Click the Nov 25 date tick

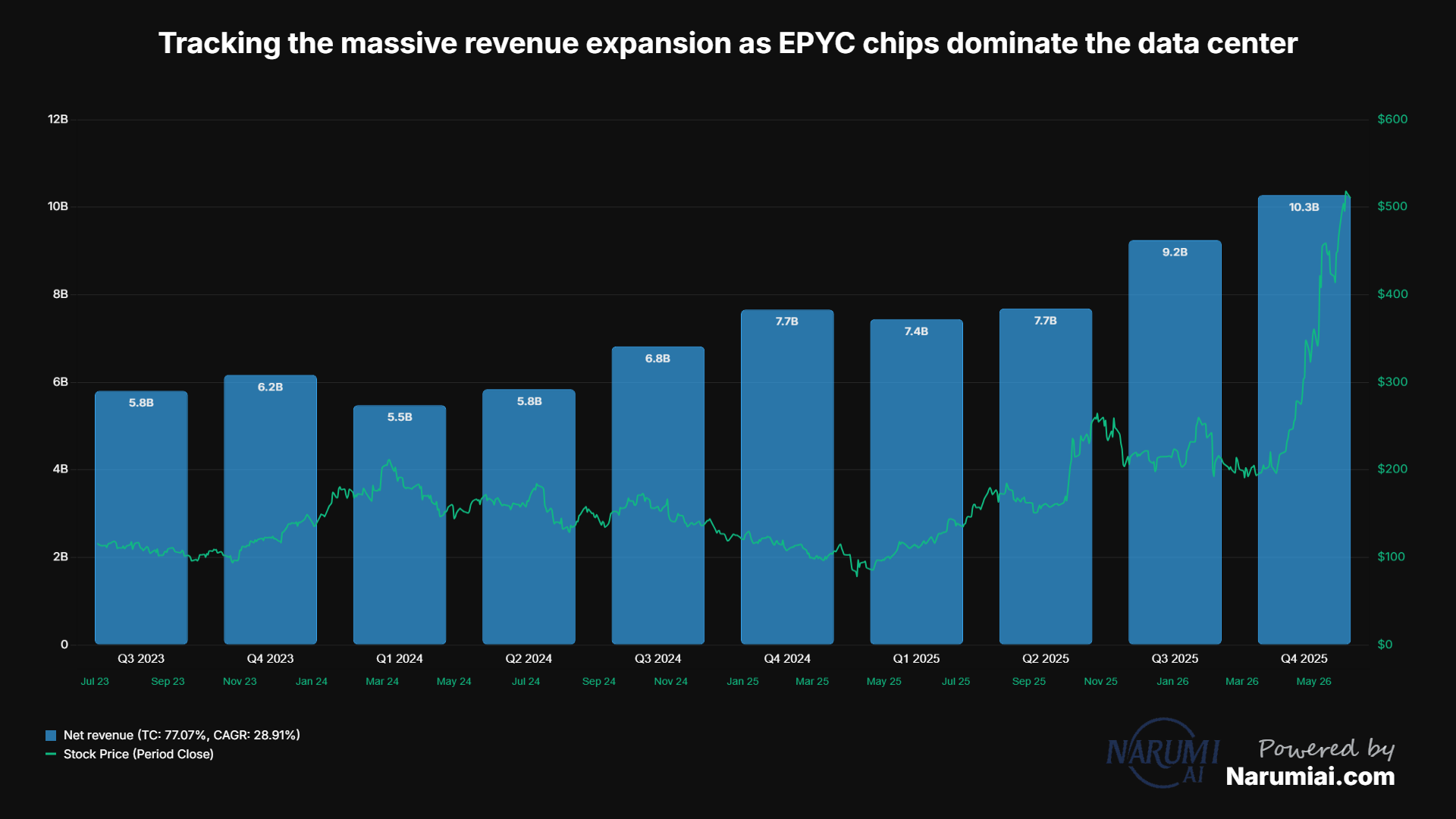pyautogui.click(x=1101, y=682)
